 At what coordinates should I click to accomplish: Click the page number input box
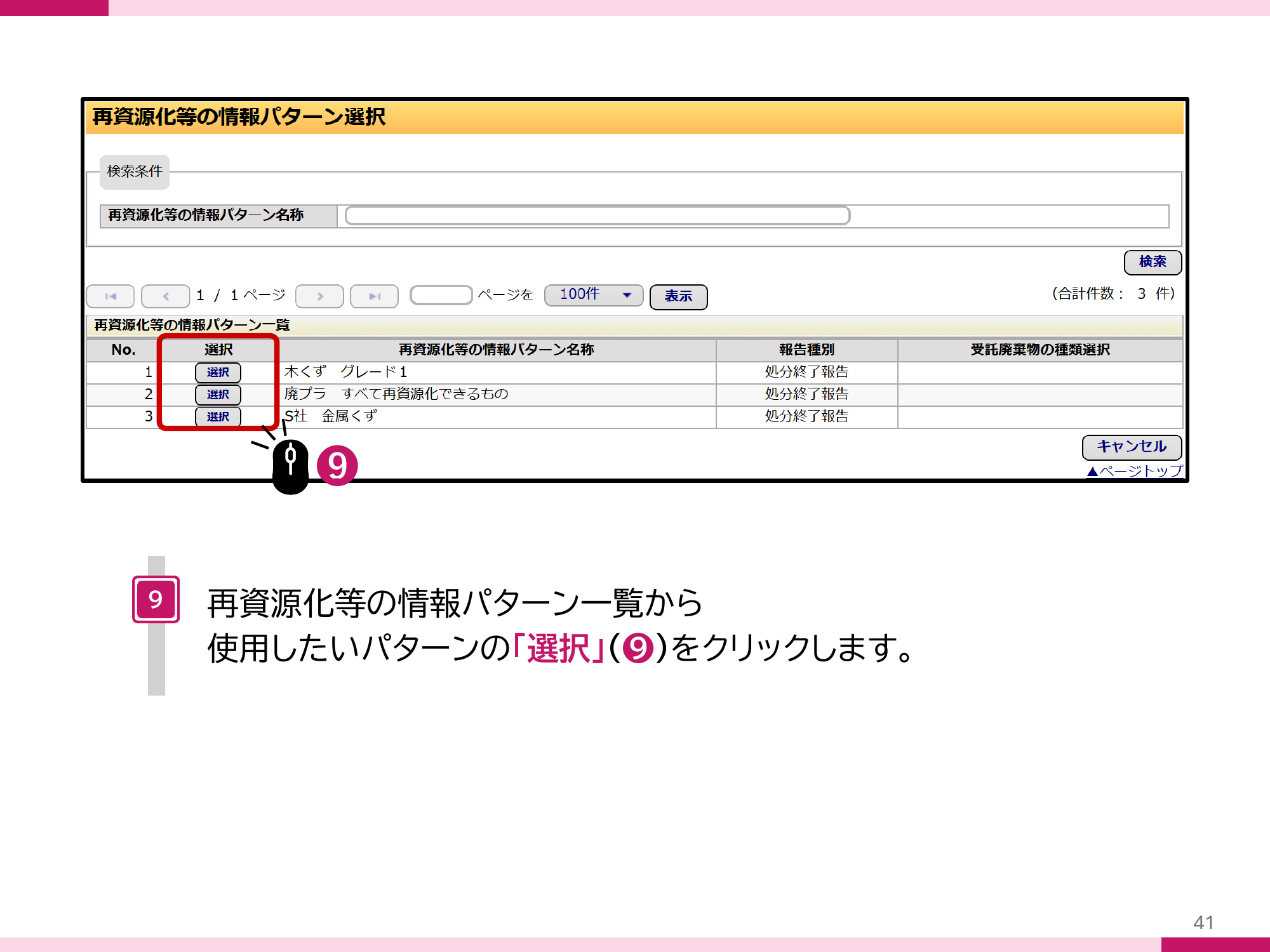[x=441, y=295]
